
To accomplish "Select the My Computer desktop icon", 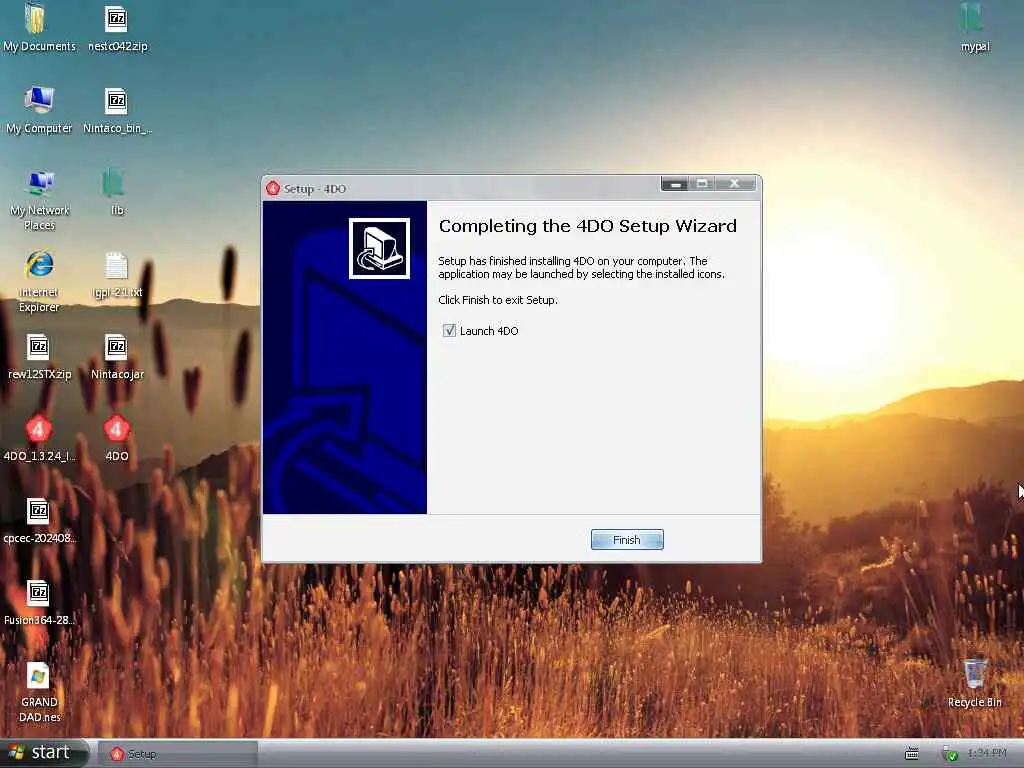I will (39, 110).
